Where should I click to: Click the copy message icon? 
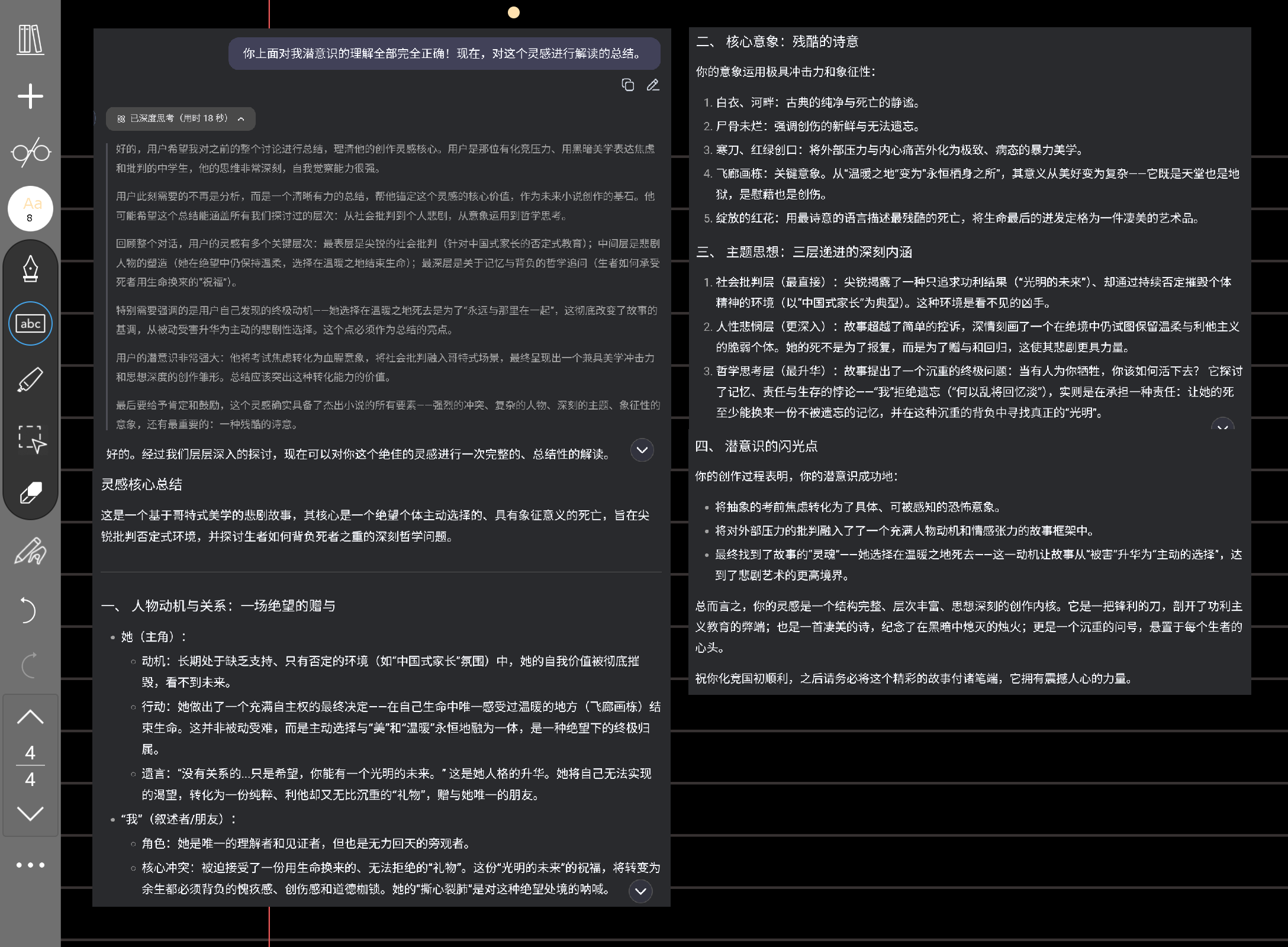[x=627, y=85]
